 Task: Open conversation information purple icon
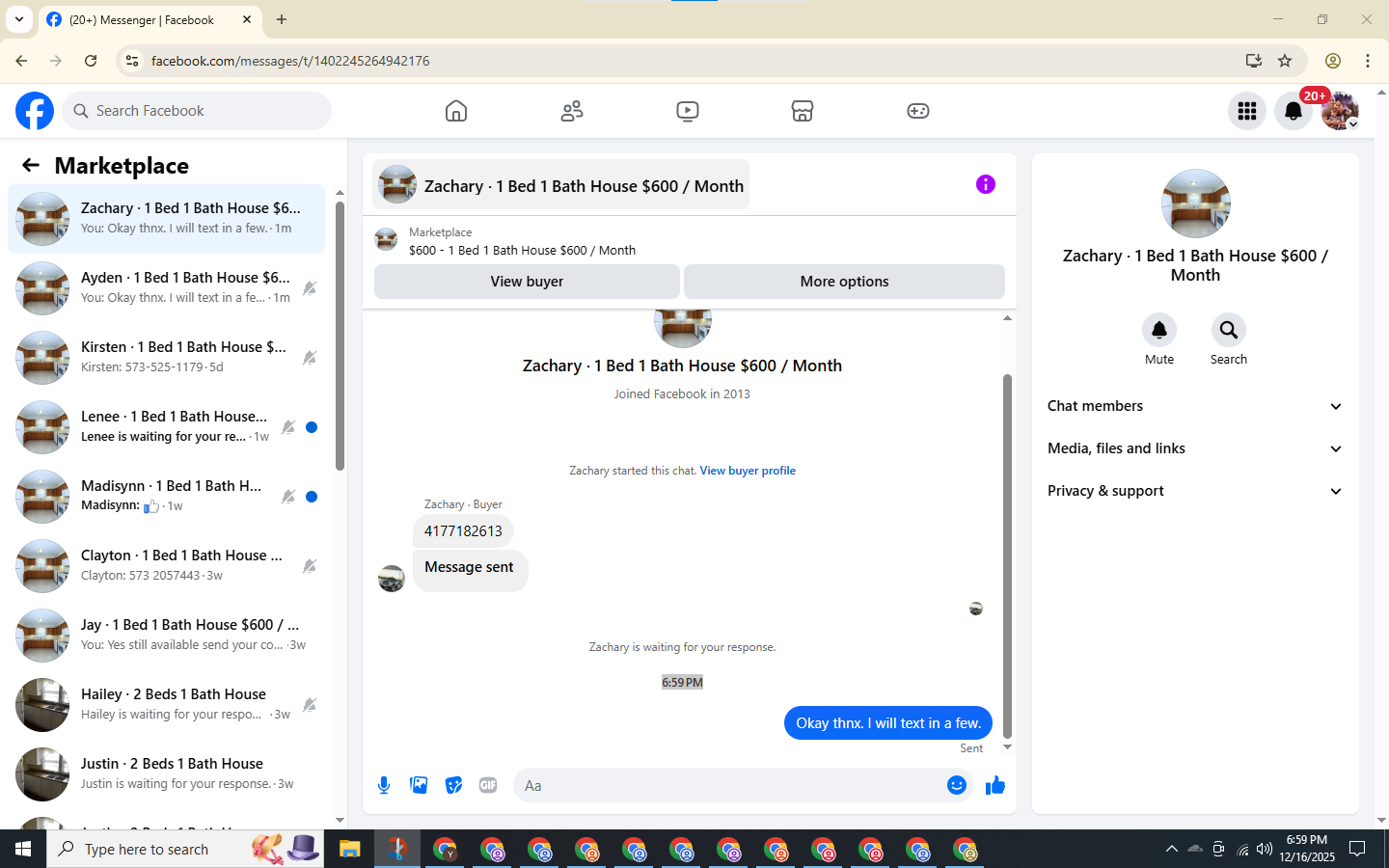click(x=985, y=184)
